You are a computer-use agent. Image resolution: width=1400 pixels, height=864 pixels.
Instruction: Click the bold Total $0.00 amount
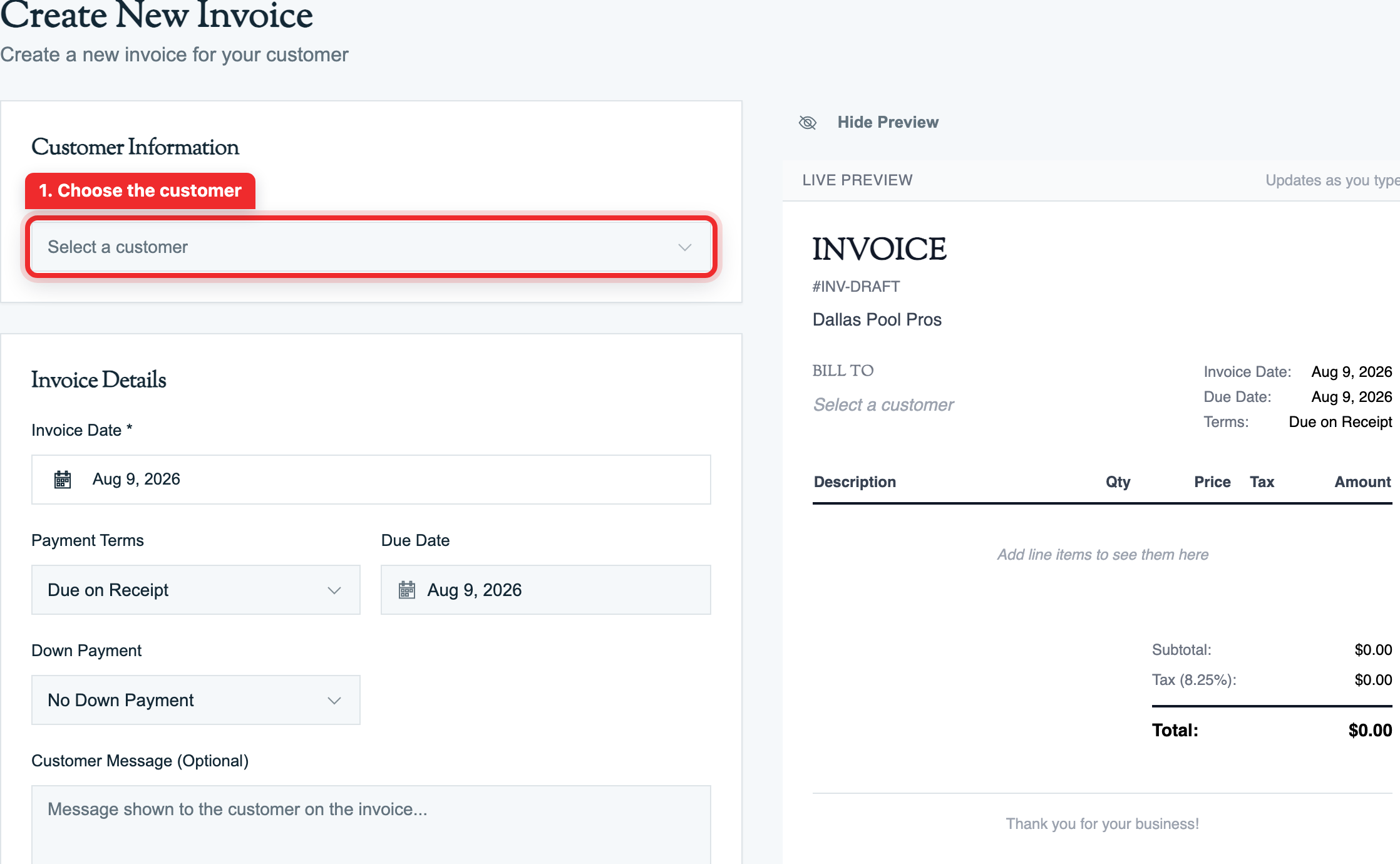[x=1370, y=731]
